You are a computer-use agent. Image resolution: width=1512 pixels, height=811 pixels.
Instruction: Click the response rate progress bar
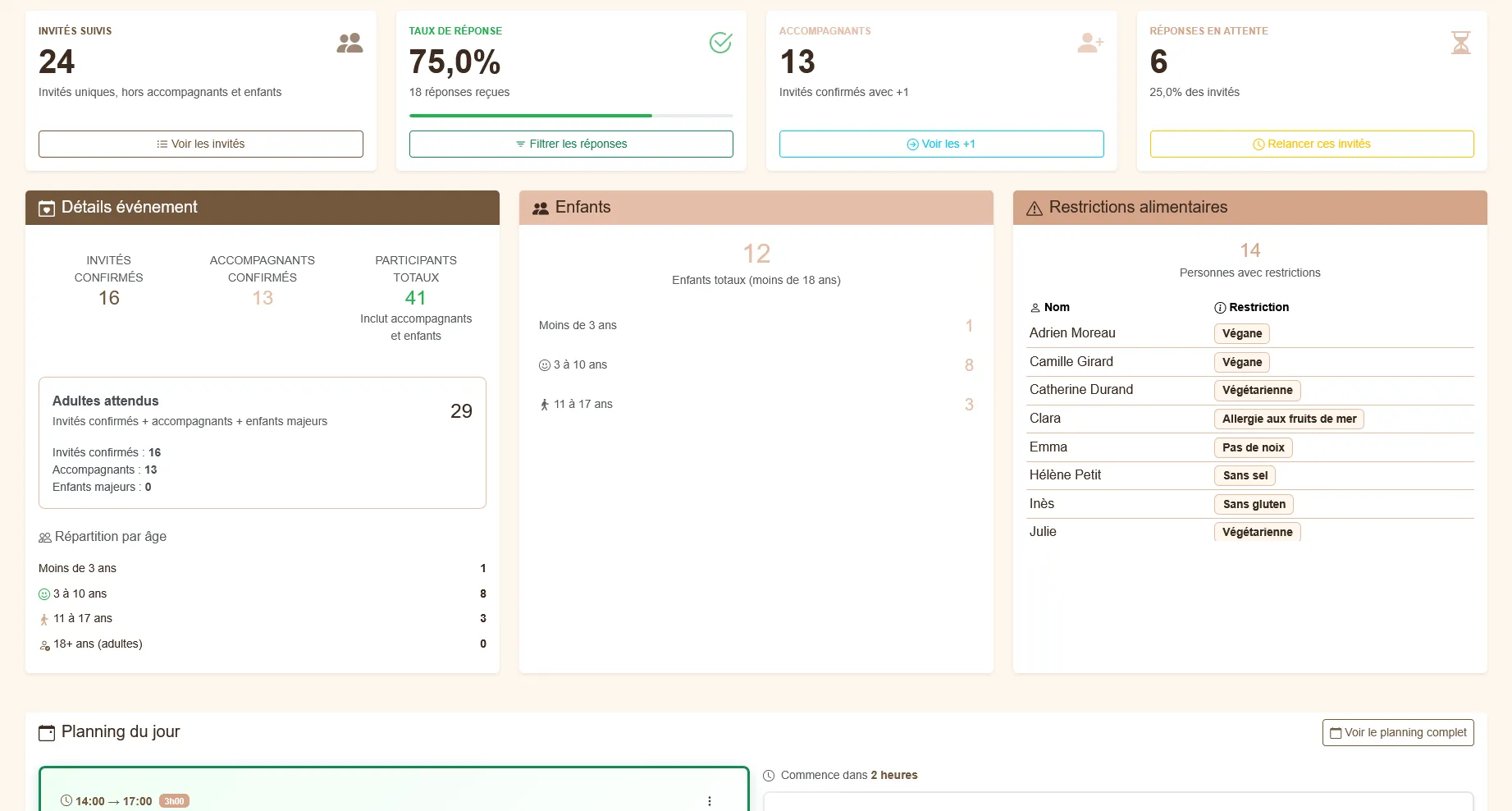click(x=571, y=116)
